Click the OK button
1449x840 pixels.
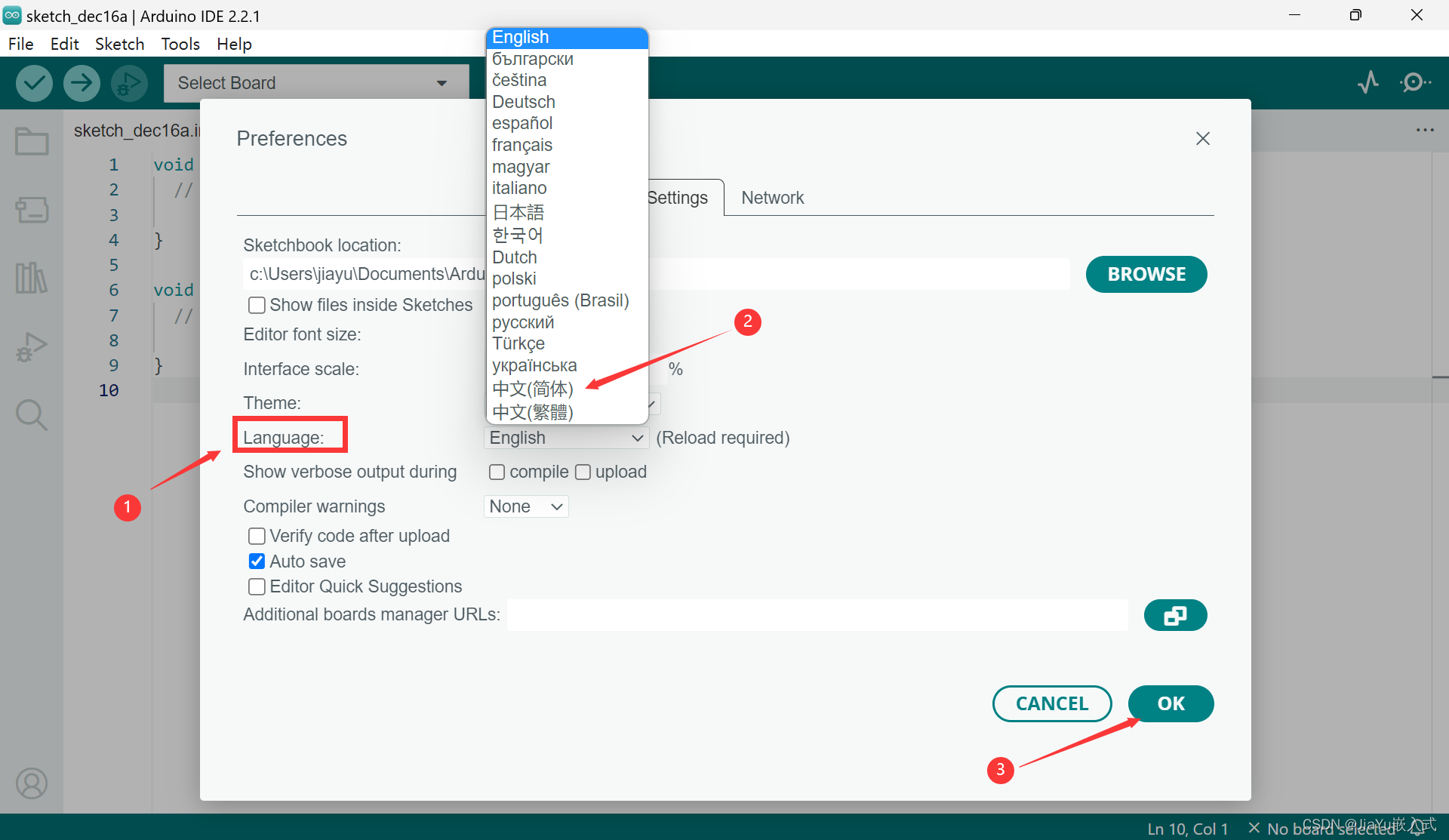(x=1171, y=703)
